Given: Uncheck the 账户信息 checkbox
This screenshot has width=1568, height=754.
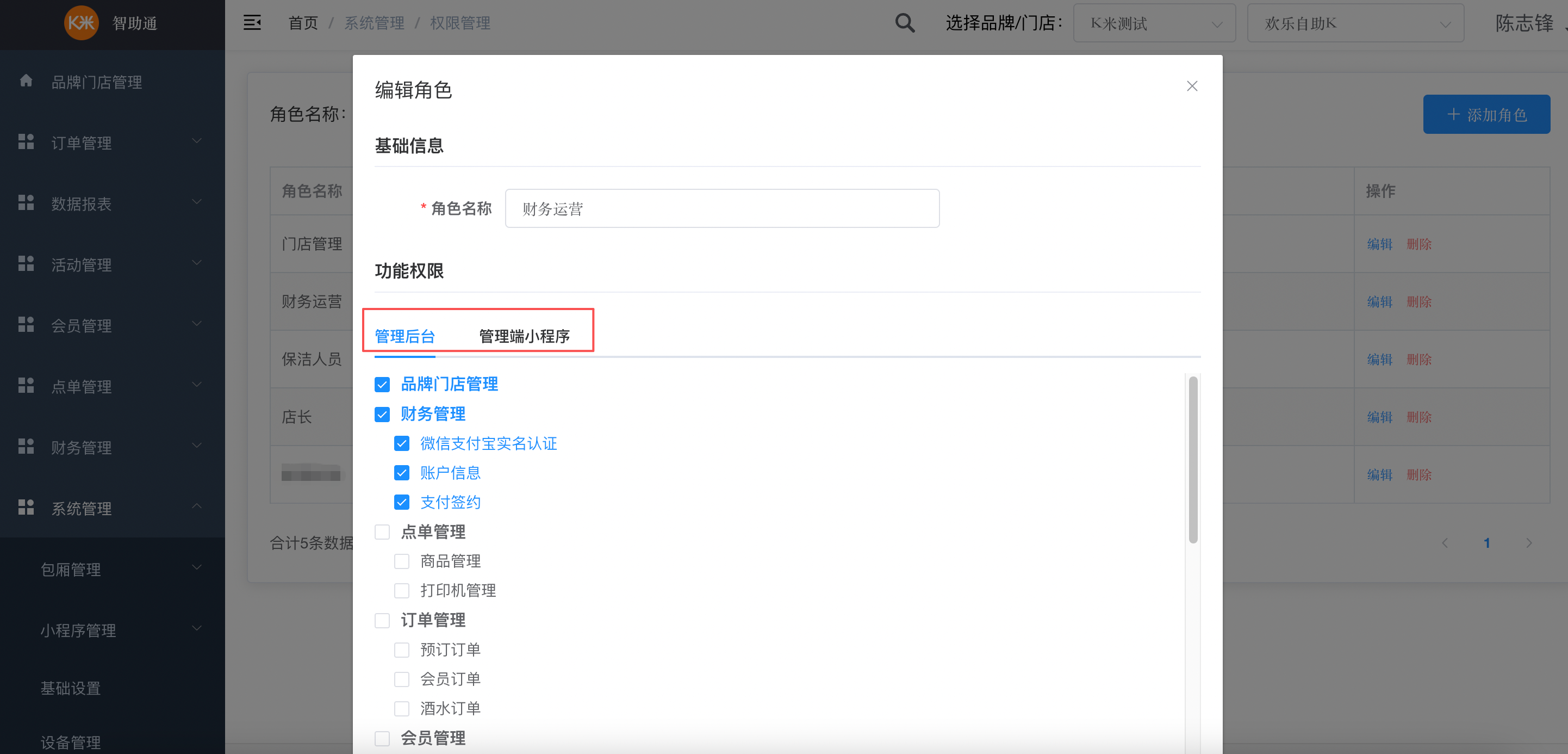Looking at the screenshot, I should coord(401,473).
